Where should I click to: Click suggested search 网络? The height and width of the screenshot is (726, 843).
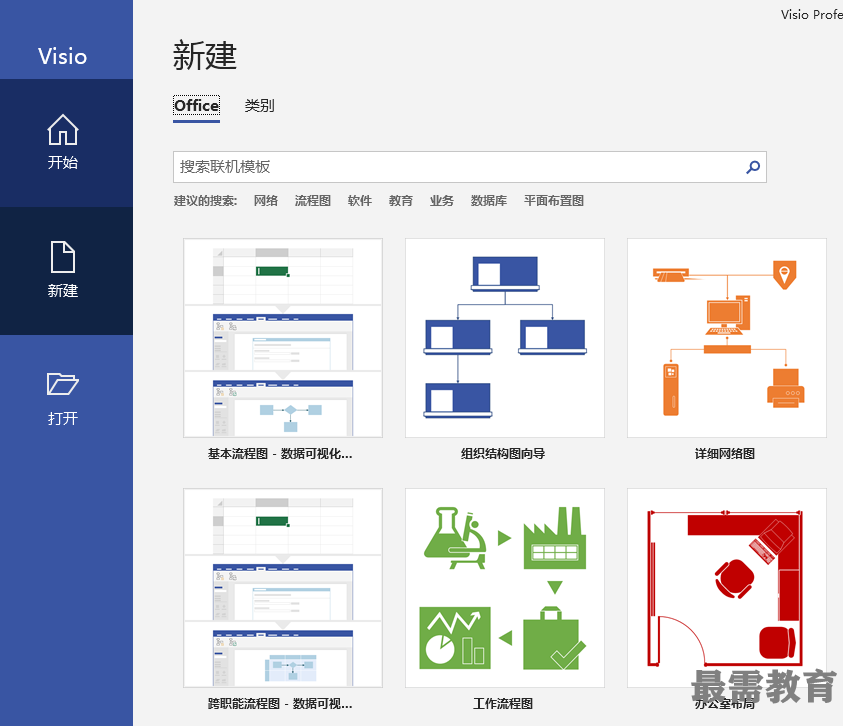tap(266, 201)
